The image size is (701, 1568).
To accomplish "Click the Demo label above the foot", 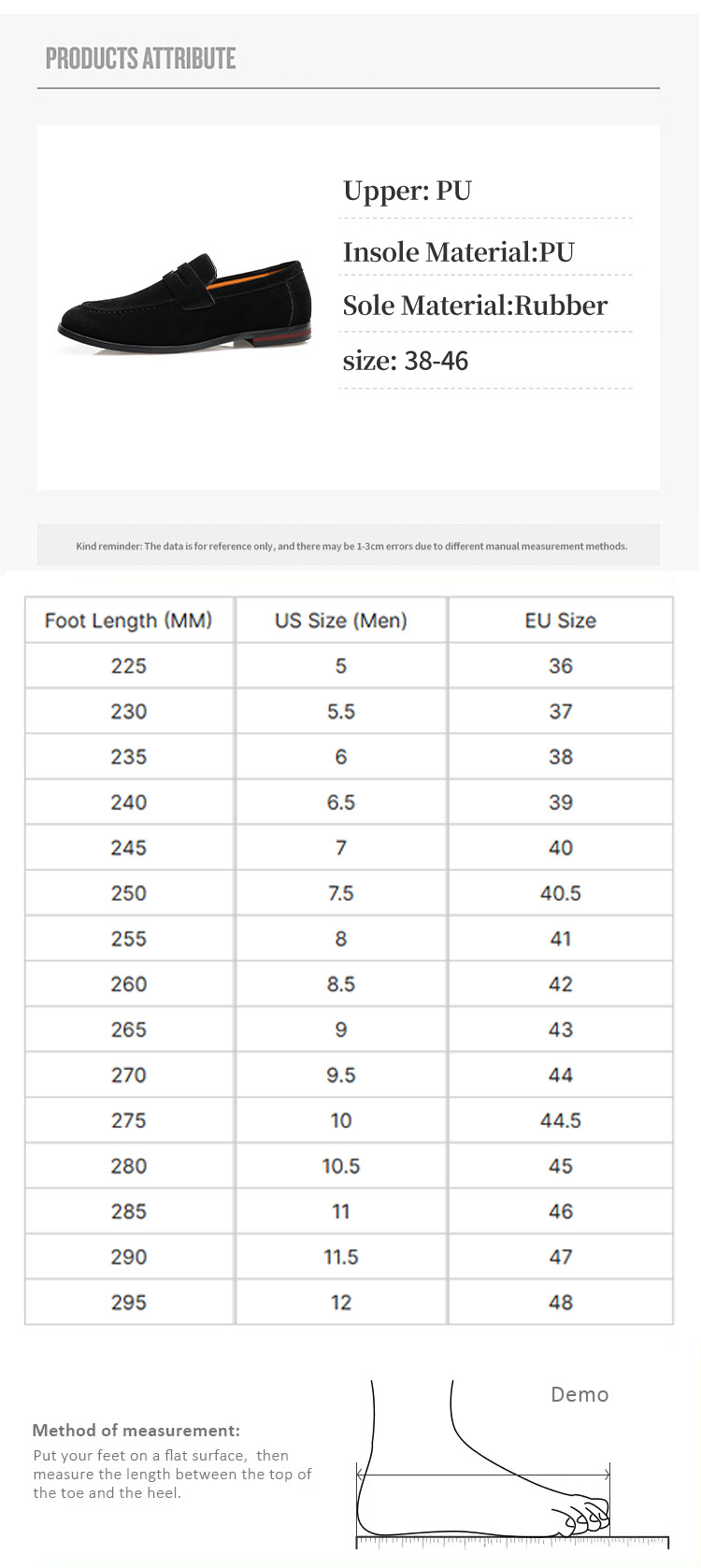I will coord(579,1394).
